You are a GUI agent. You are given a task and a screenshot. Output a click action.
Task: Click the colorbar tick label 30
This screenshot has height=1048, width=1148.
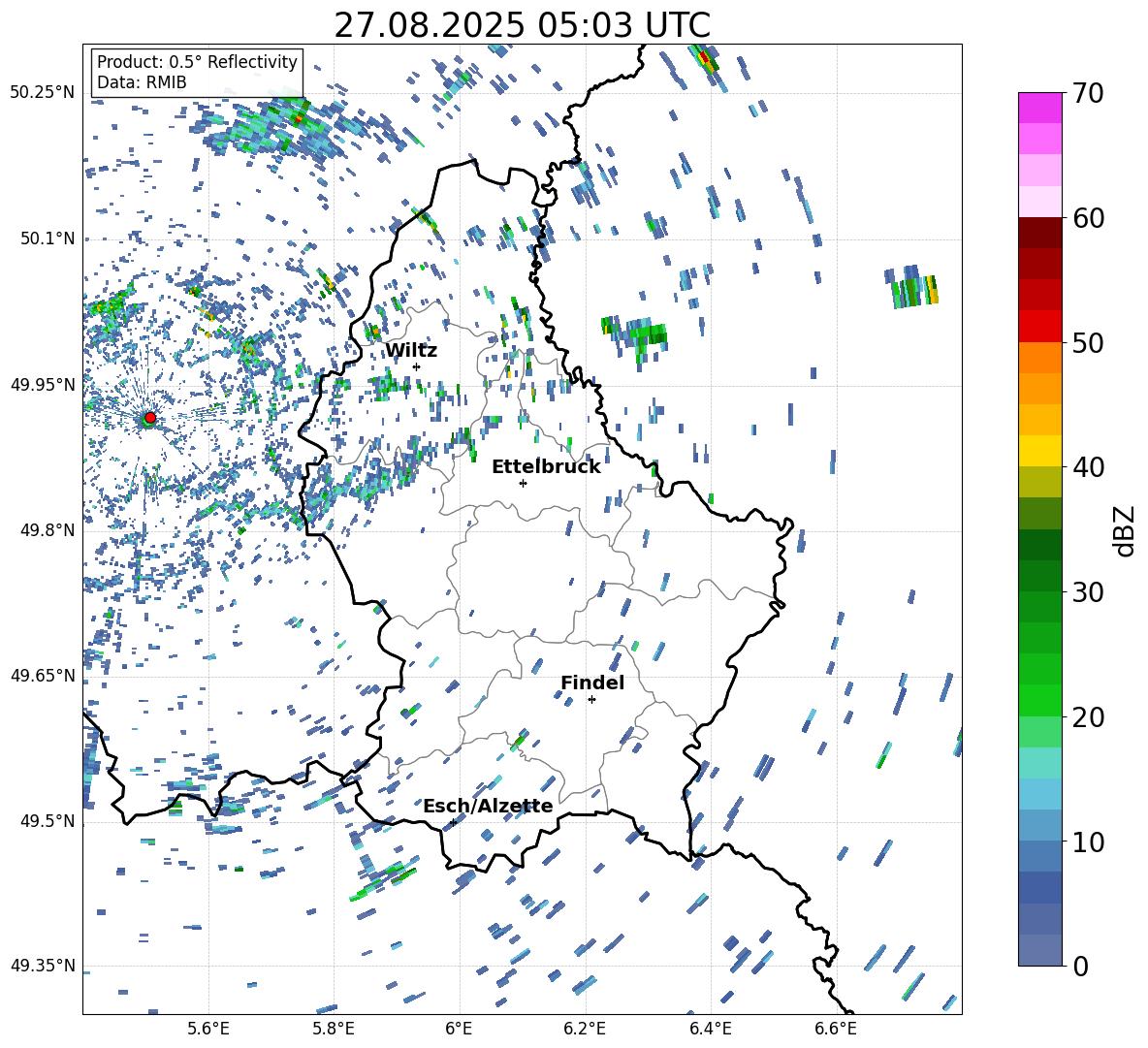[1088, 592]
